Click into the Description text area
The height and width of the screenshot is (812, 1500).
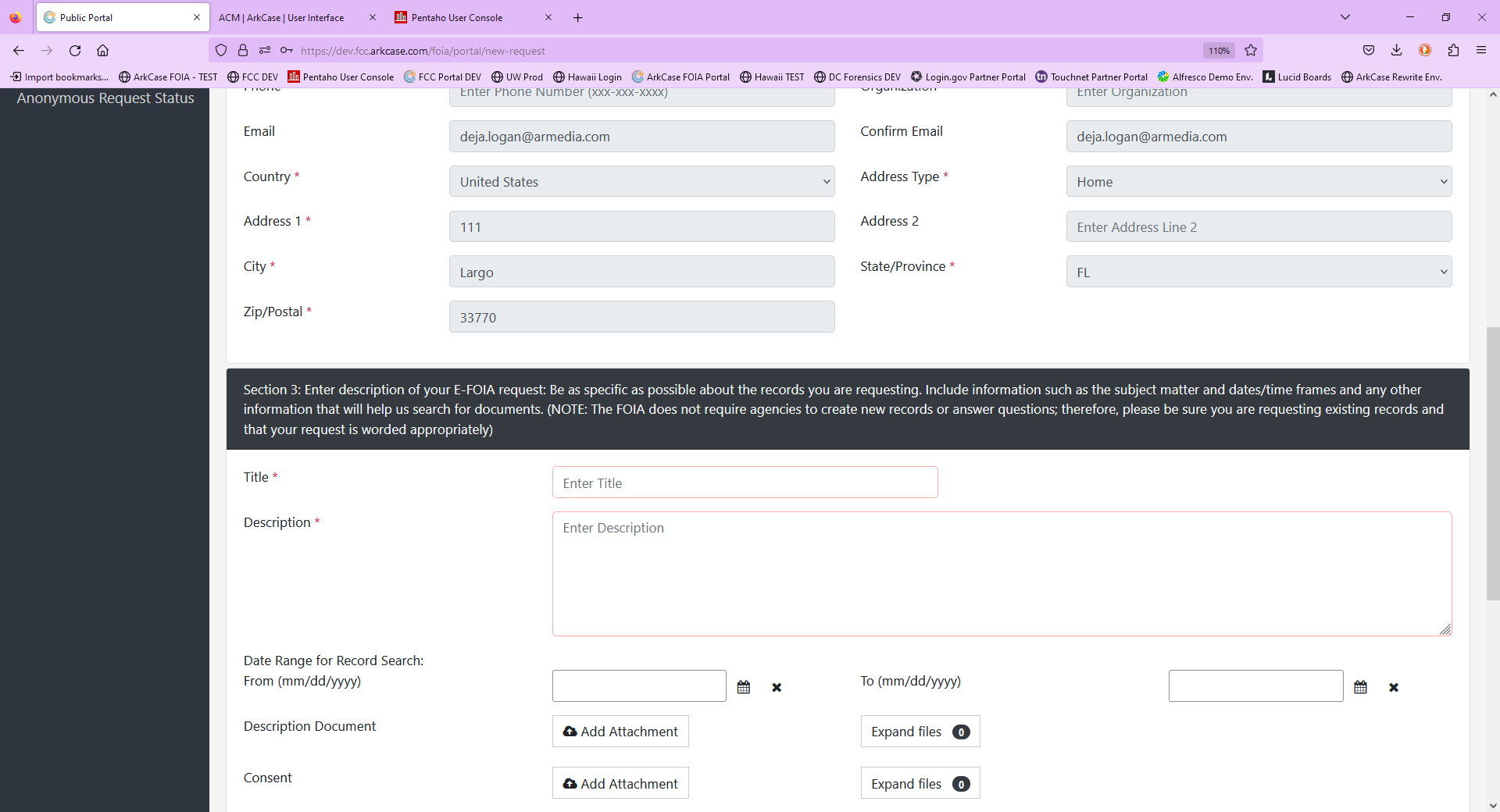[x=1002, y=574]
